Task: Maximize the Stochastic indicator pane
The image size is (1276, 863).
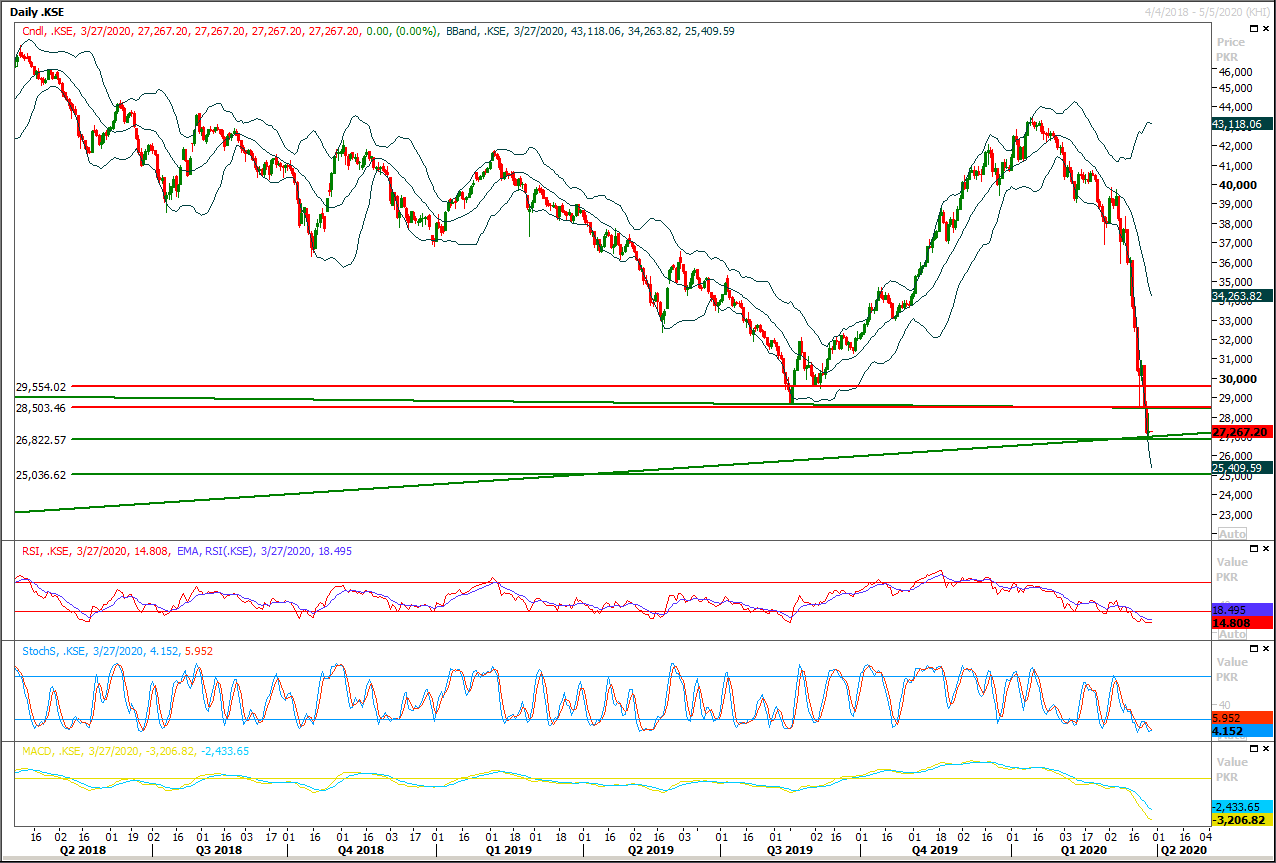Action: click(1254, 649)
